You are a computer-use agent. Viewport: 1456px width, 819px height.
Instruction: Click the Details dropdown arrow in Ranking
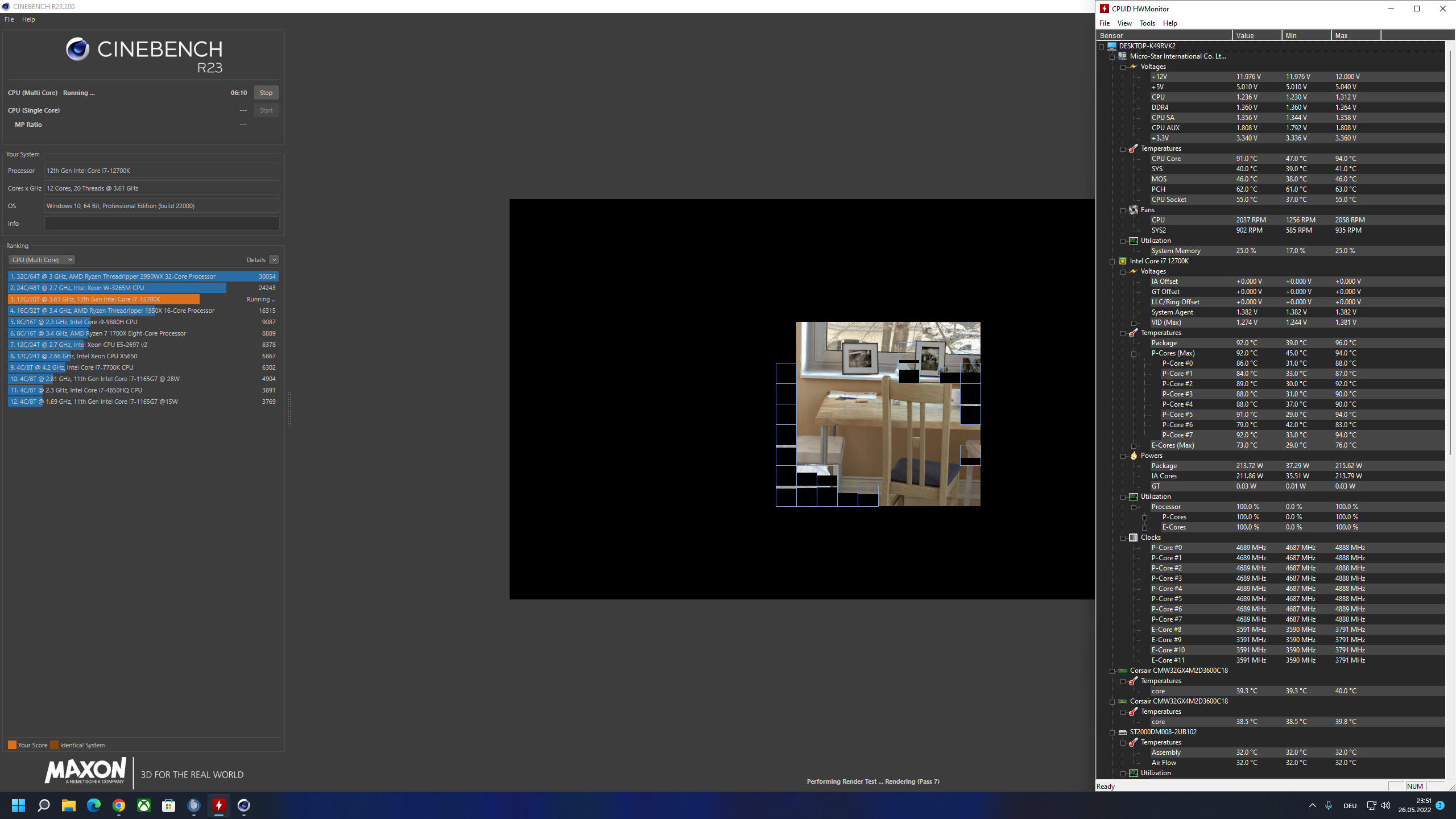pyautogui.click(x=274, y=260)
